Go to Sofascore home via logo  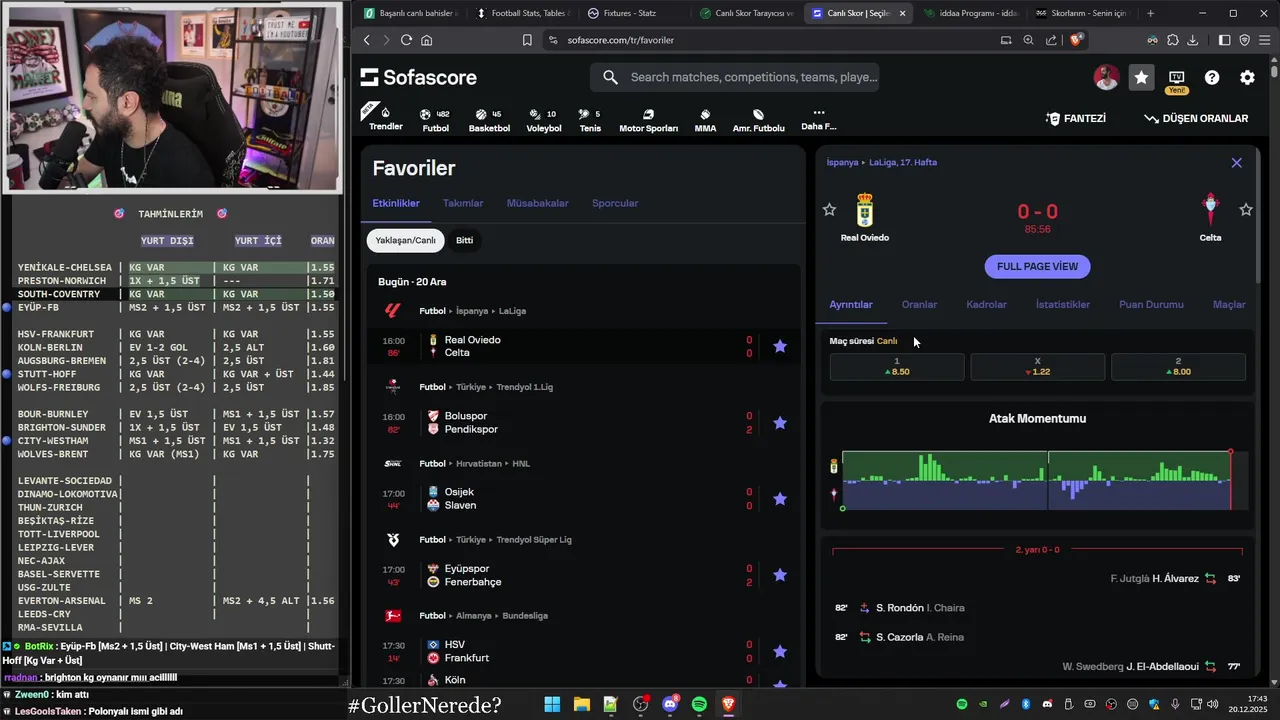pyautogui.click(x=418, y=77)
